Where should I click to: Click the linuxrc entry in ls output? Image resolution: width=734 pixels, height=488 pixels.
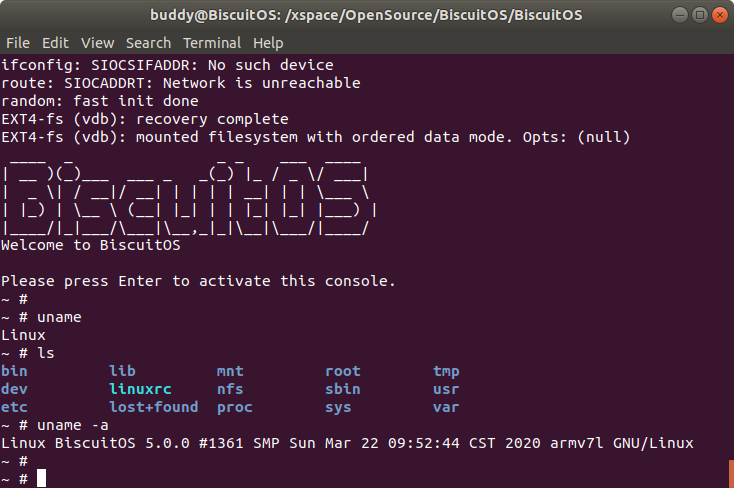click(x=140, y=389)
